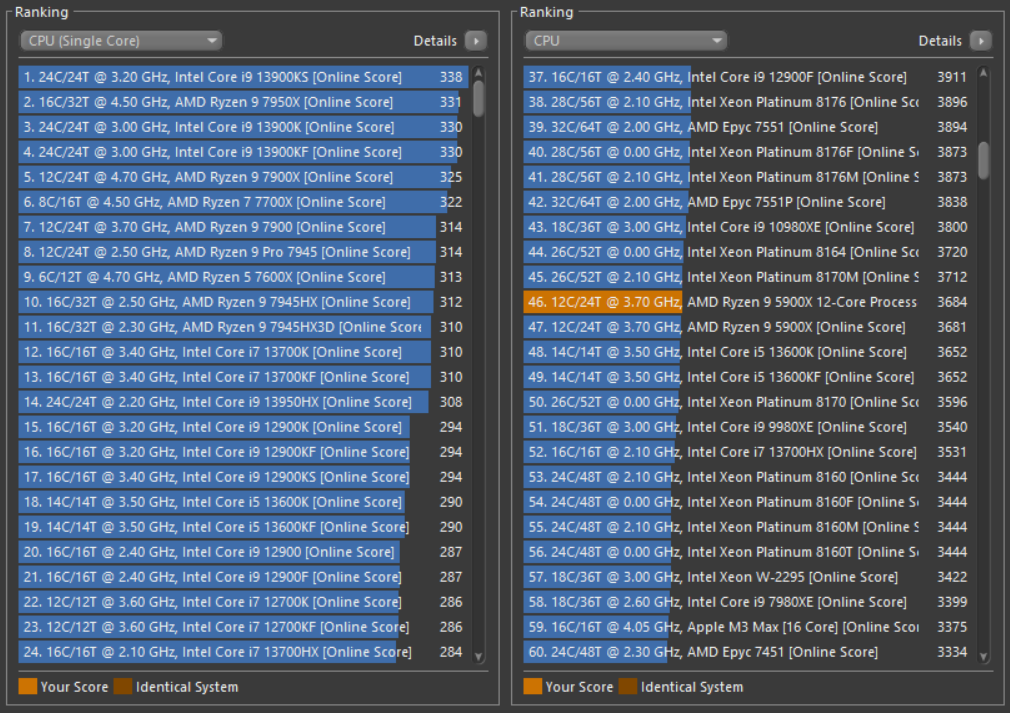Click the orange Your Score swatch in left panel
The height and width of the screenshot is (713, 1010).
(28, 687)
